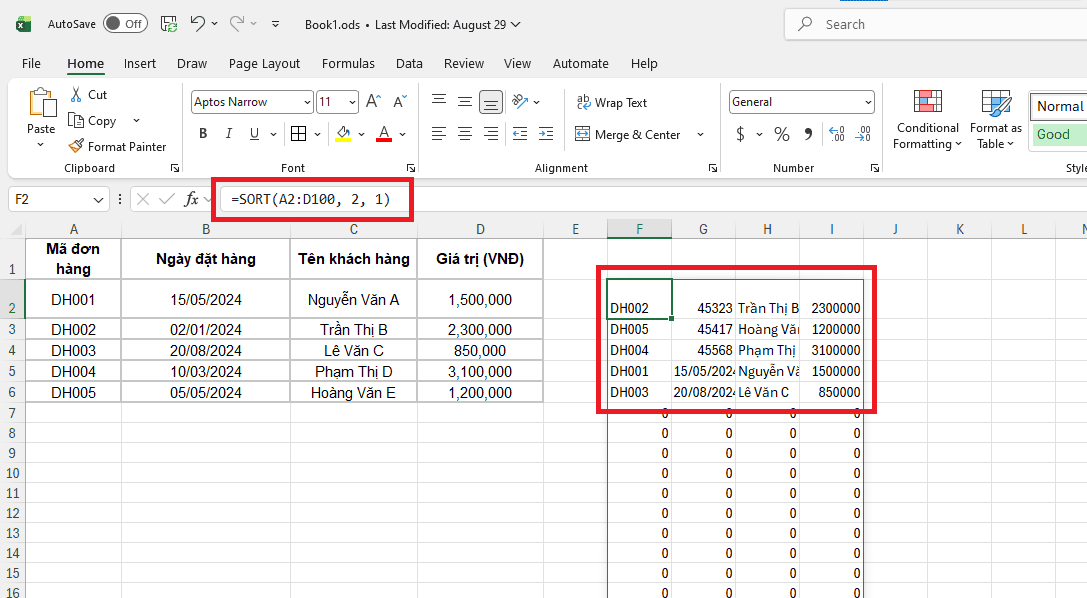Open the Name Box dropdown arrow
This screenshot has height=598, width=1087.
click(x=98, y=200)
